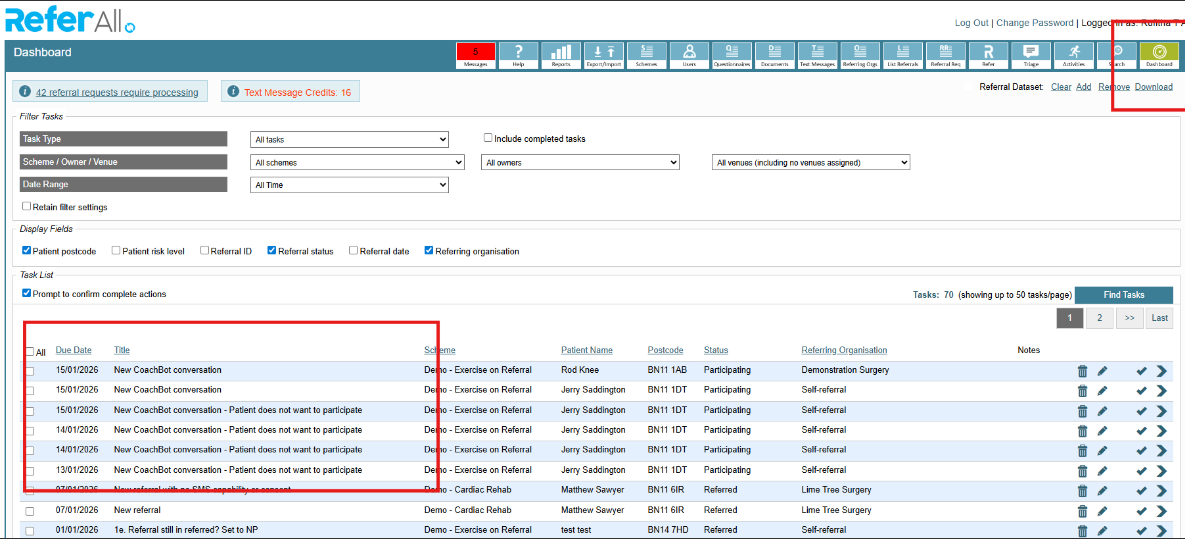Enable the Include completed tasks checkbox
Screen dimensions: 1185x539
click(x=488, y=139)
